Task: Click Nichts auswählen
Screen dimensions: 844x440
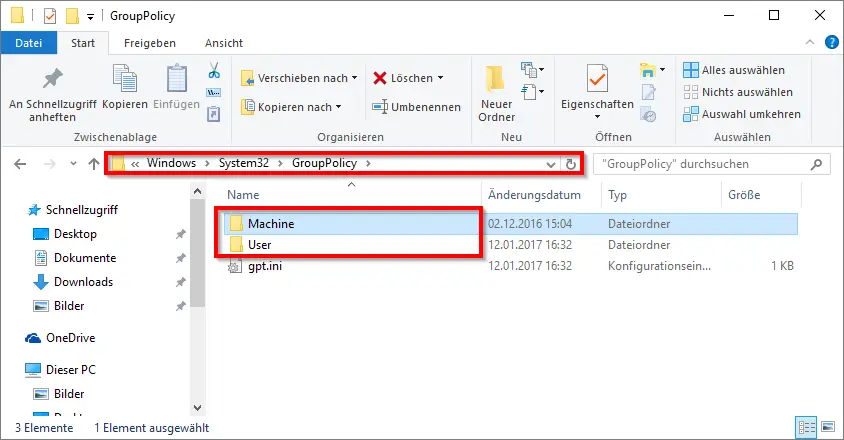Action: tap(737, 92)
